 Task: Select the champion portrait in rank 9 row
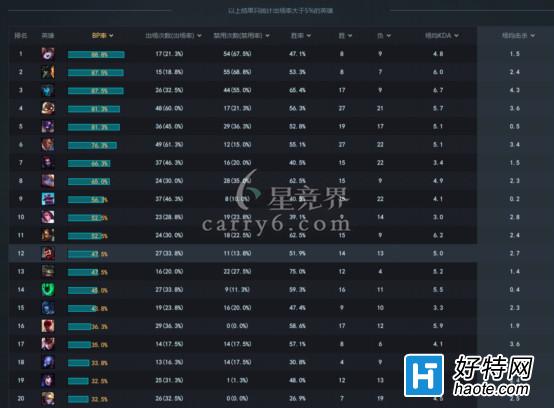click(x=48, y=199)
